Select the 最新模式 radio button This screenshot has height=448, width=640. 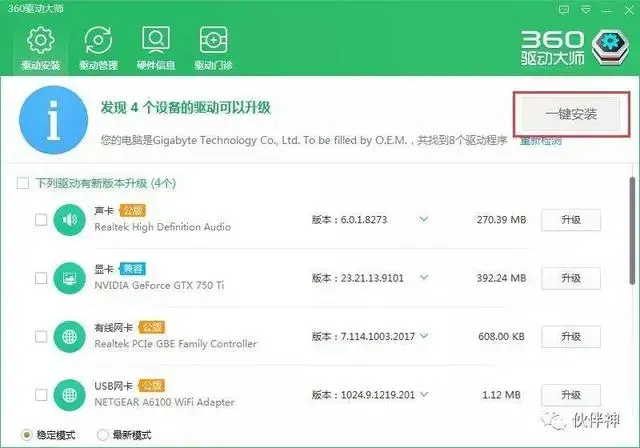coord(102,435)
